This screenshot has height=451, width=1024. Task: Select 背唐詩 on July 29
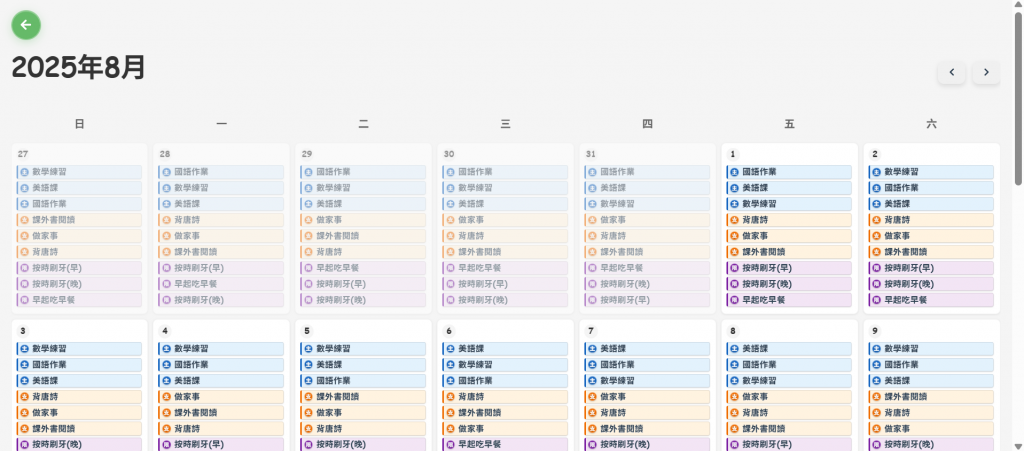(363, 252)
